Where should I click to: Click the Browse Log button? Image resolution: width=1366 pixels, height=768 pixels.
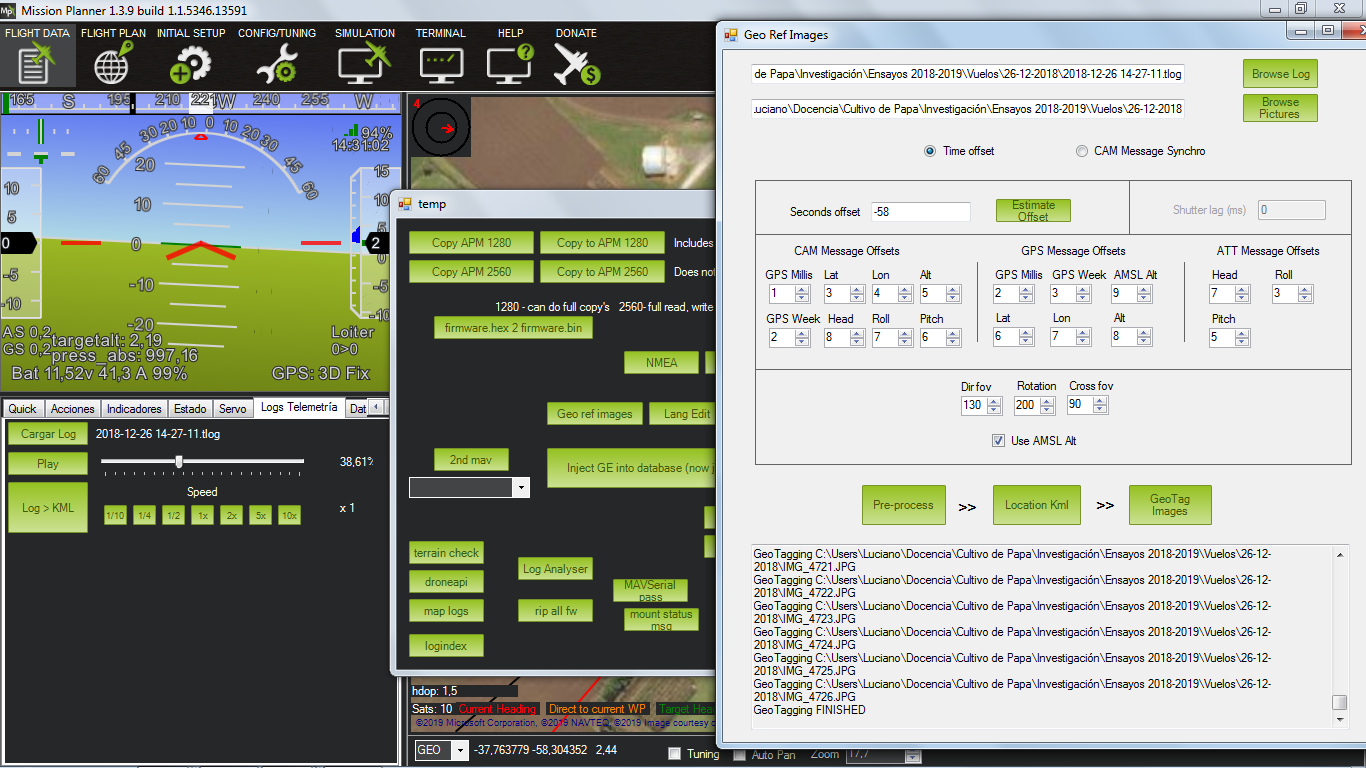coord(1280,74)
